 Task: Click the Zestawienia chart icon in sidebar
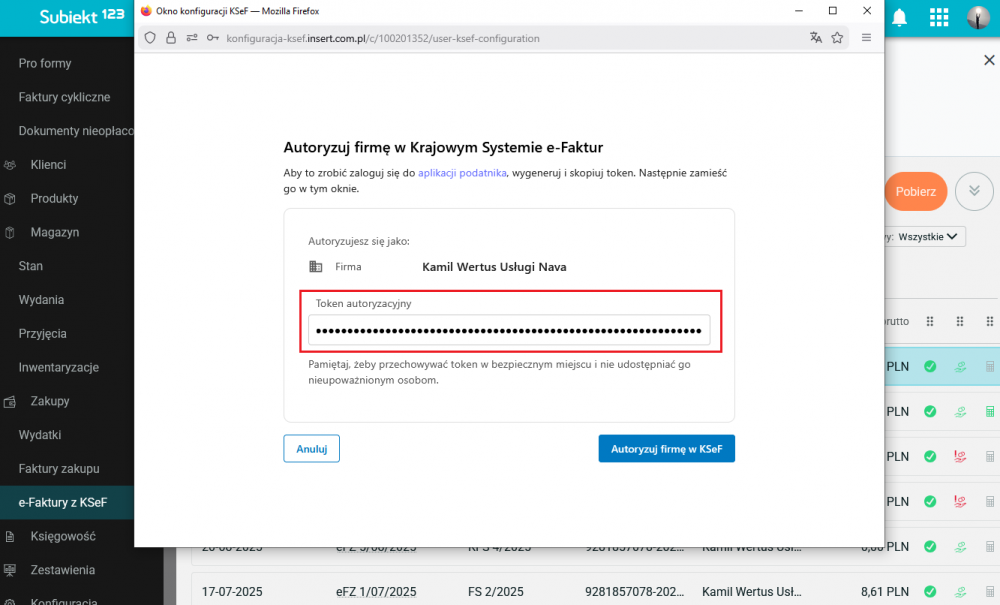coord(10,571)
